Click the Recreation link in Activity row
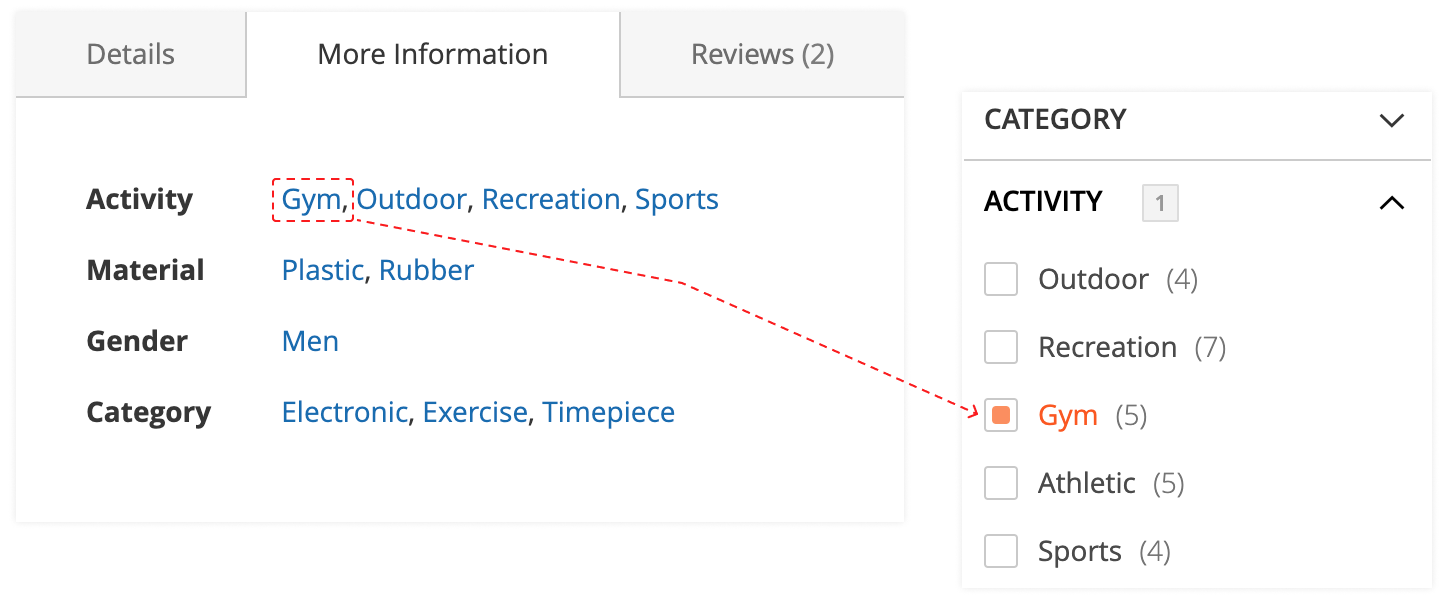1453x613 pixels. click(x=550, y=199)
